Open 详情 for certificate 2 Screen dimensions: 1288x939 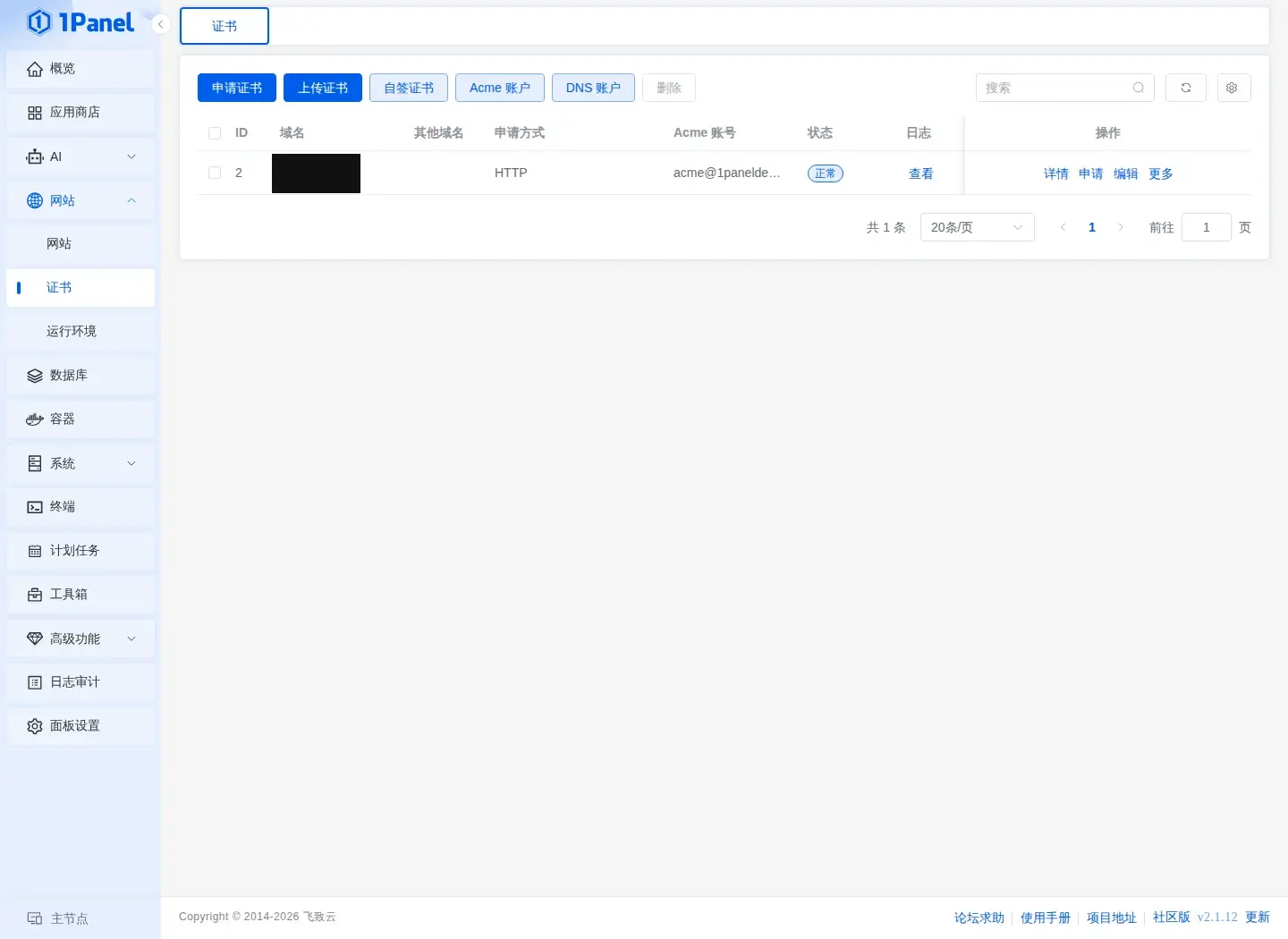[1056, 173]
